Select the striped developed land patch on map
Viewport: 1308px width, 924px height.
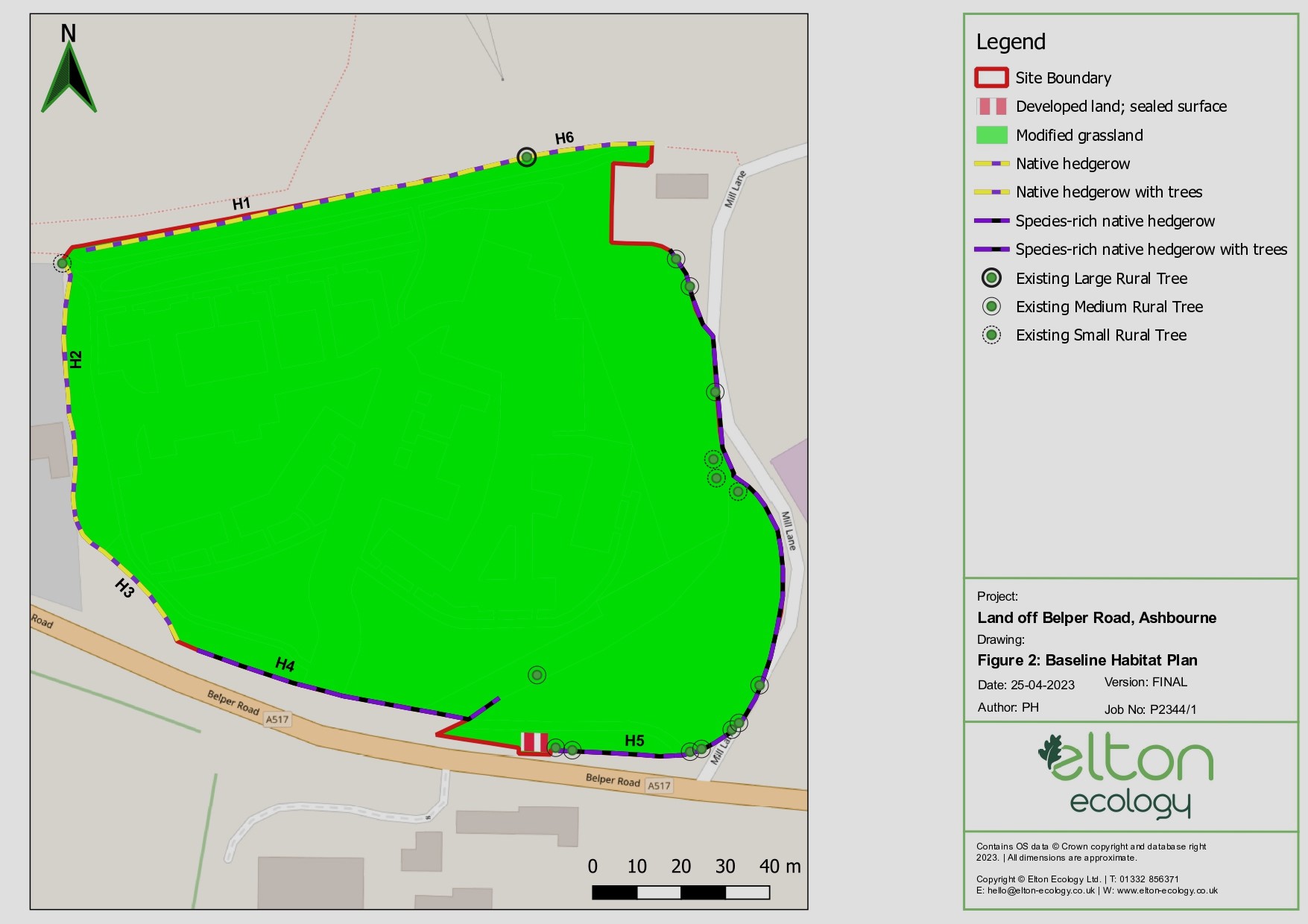click(534, 742)
